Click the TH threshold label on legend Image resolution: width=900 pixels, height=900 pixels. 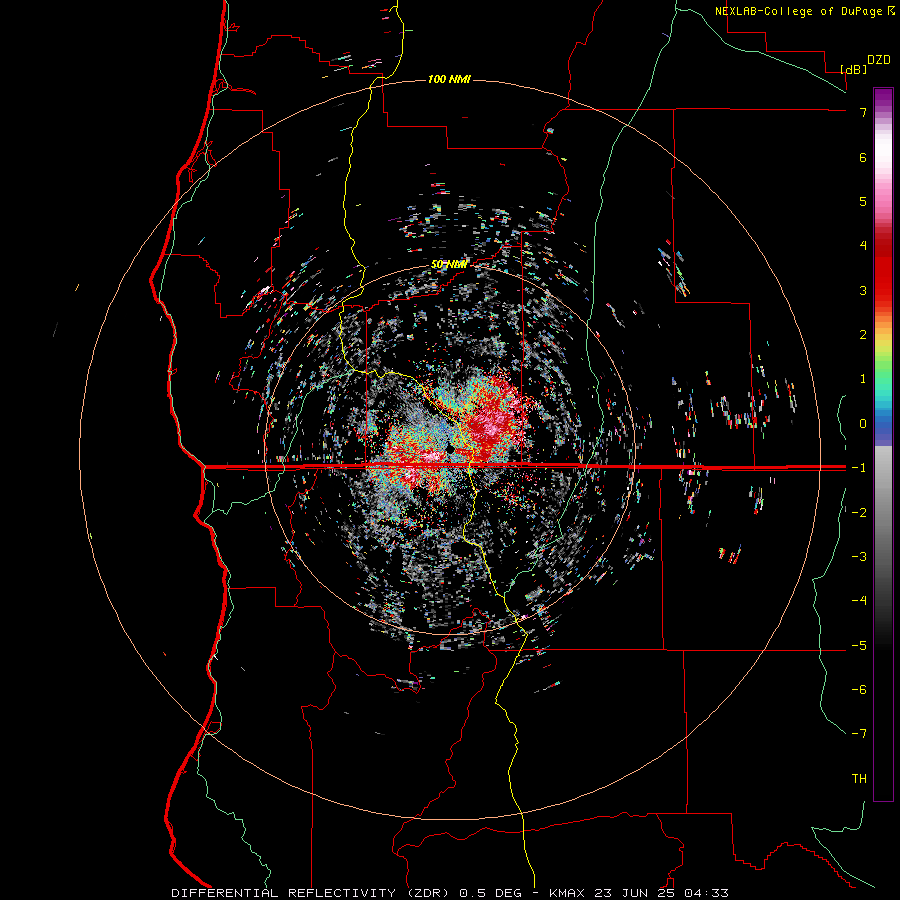click(859, 779)
